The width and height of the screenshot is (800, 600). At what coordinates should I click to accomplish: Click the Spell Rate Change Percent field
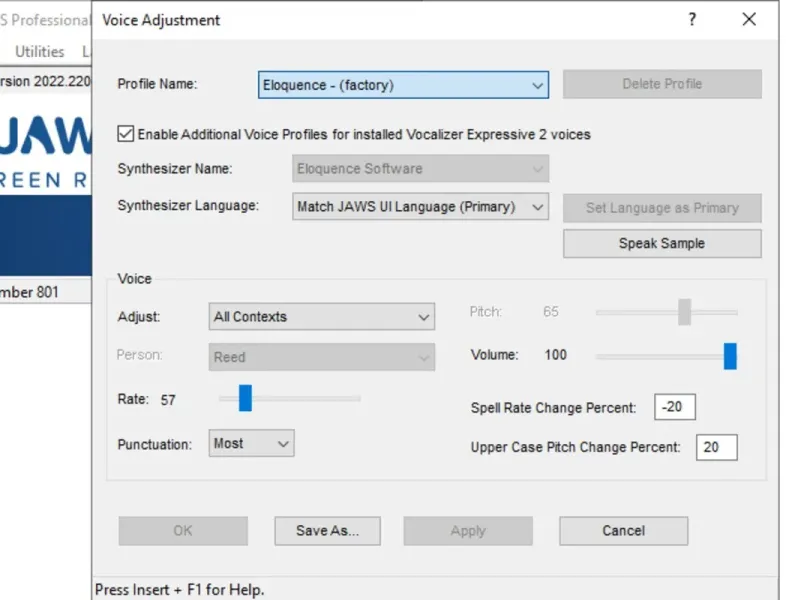click(675, 407)
